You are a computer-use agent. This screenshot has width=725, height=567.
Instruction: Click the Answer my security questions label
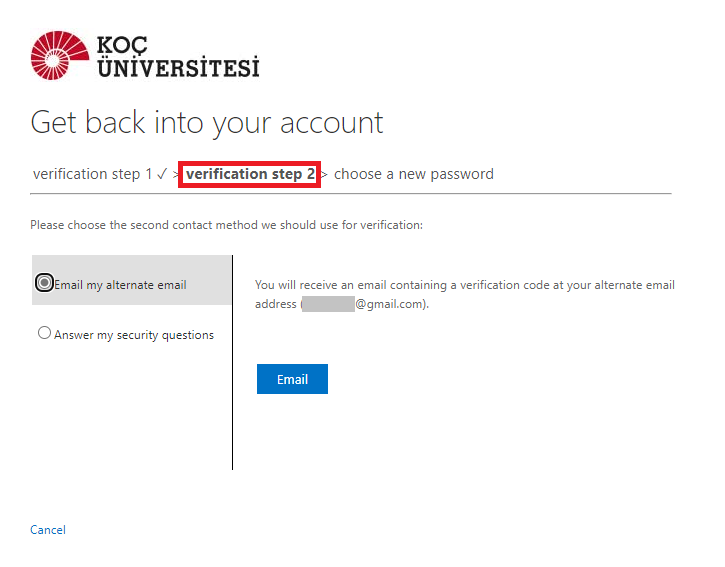click(x=134, y=335)
